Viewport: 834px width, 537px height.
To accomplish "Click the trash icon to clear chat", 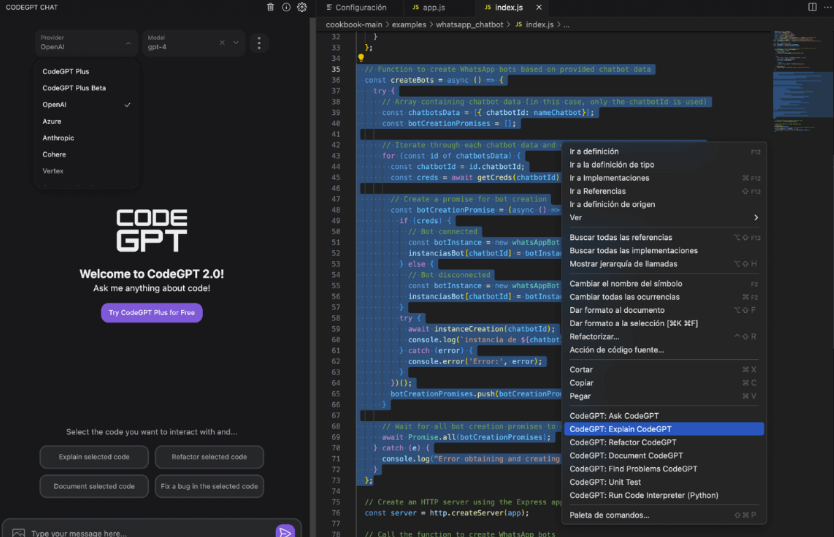I will [x=270, y=7].
